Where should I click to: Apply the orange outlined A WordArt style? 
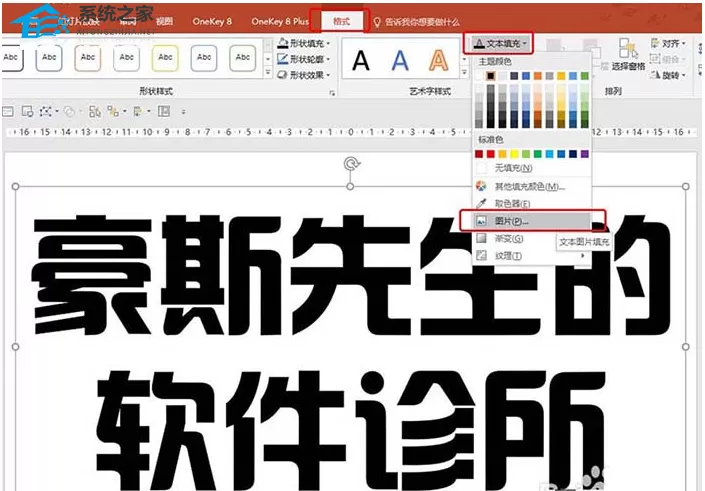pyautogui.click(x=438, y=61)
